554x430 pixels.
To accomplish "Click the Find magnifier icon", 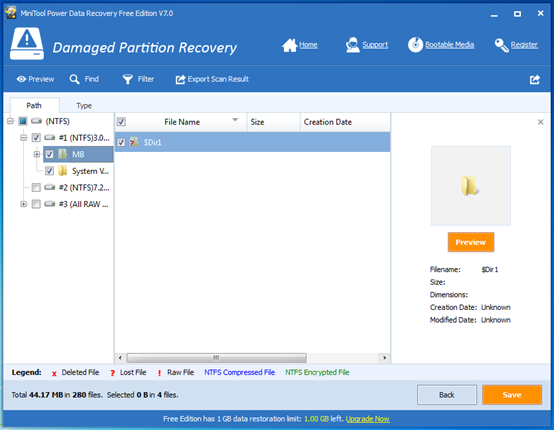I will (74, 79).
